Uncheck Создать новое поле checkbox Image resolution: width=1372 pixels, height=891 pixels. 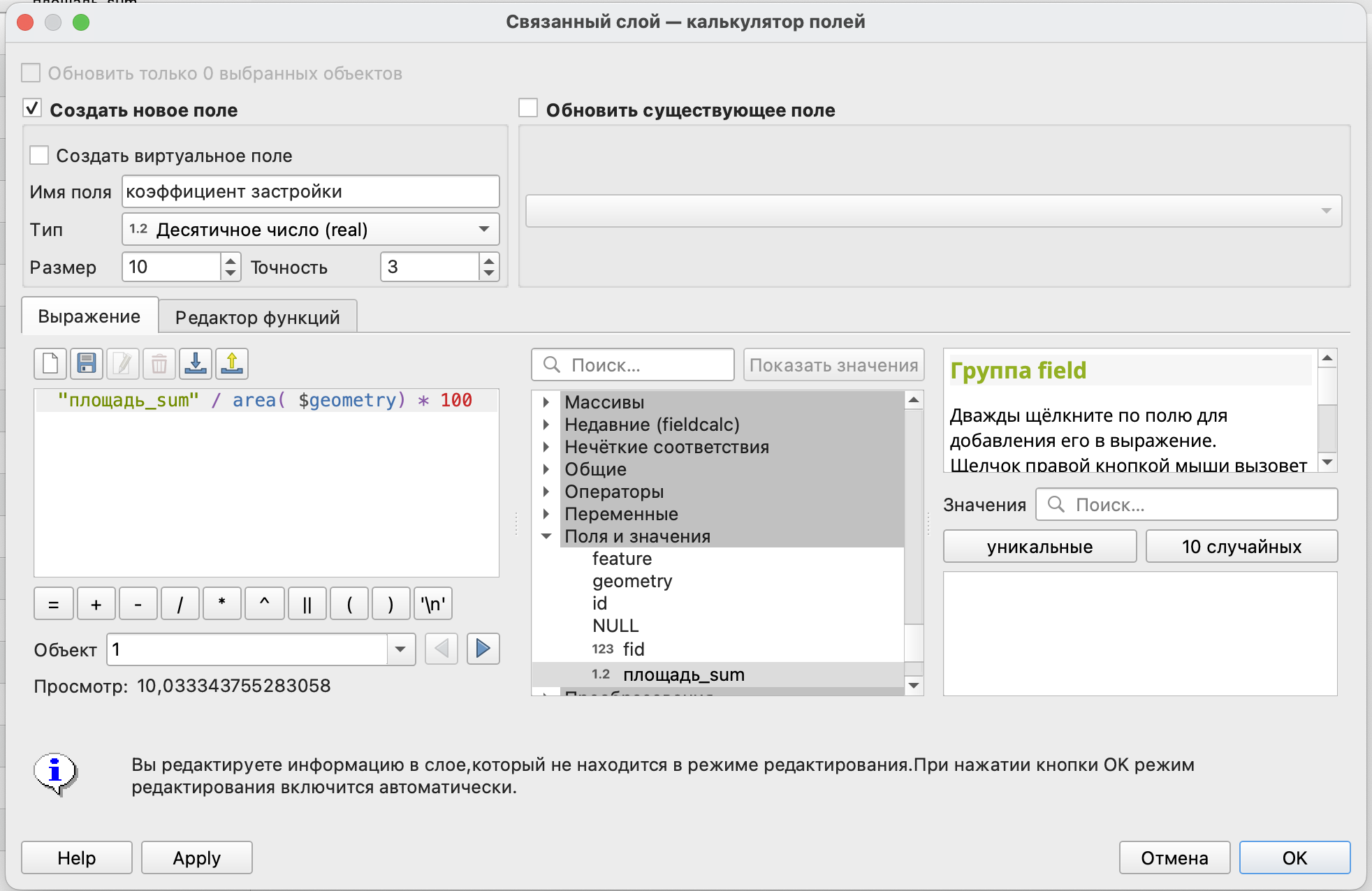[32, 109]
